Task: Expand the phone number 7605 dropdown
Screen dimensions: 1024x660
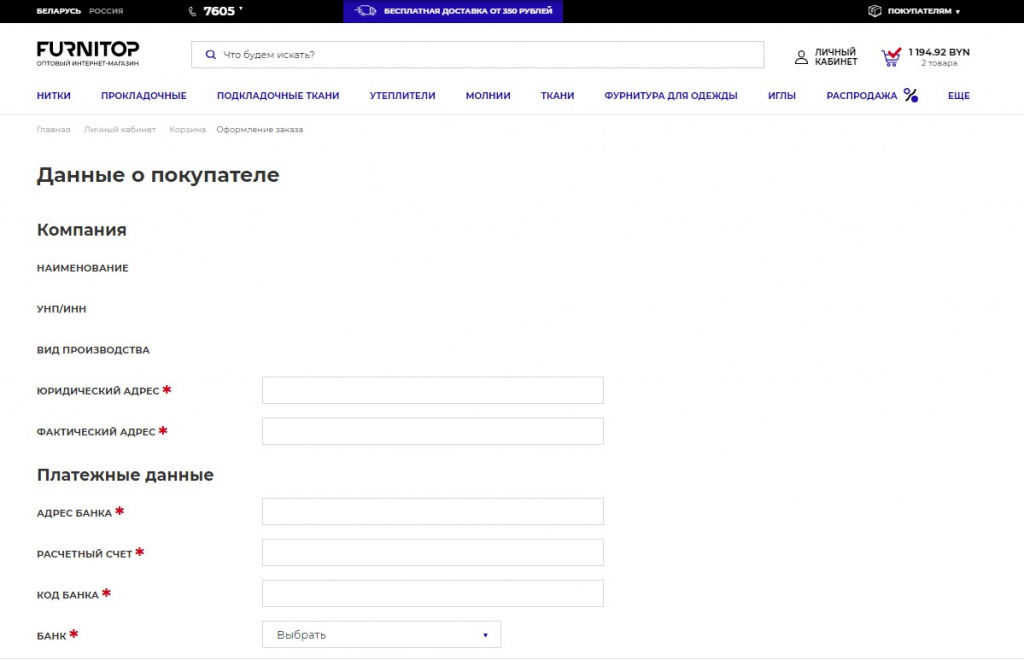Action: point(241,9)
